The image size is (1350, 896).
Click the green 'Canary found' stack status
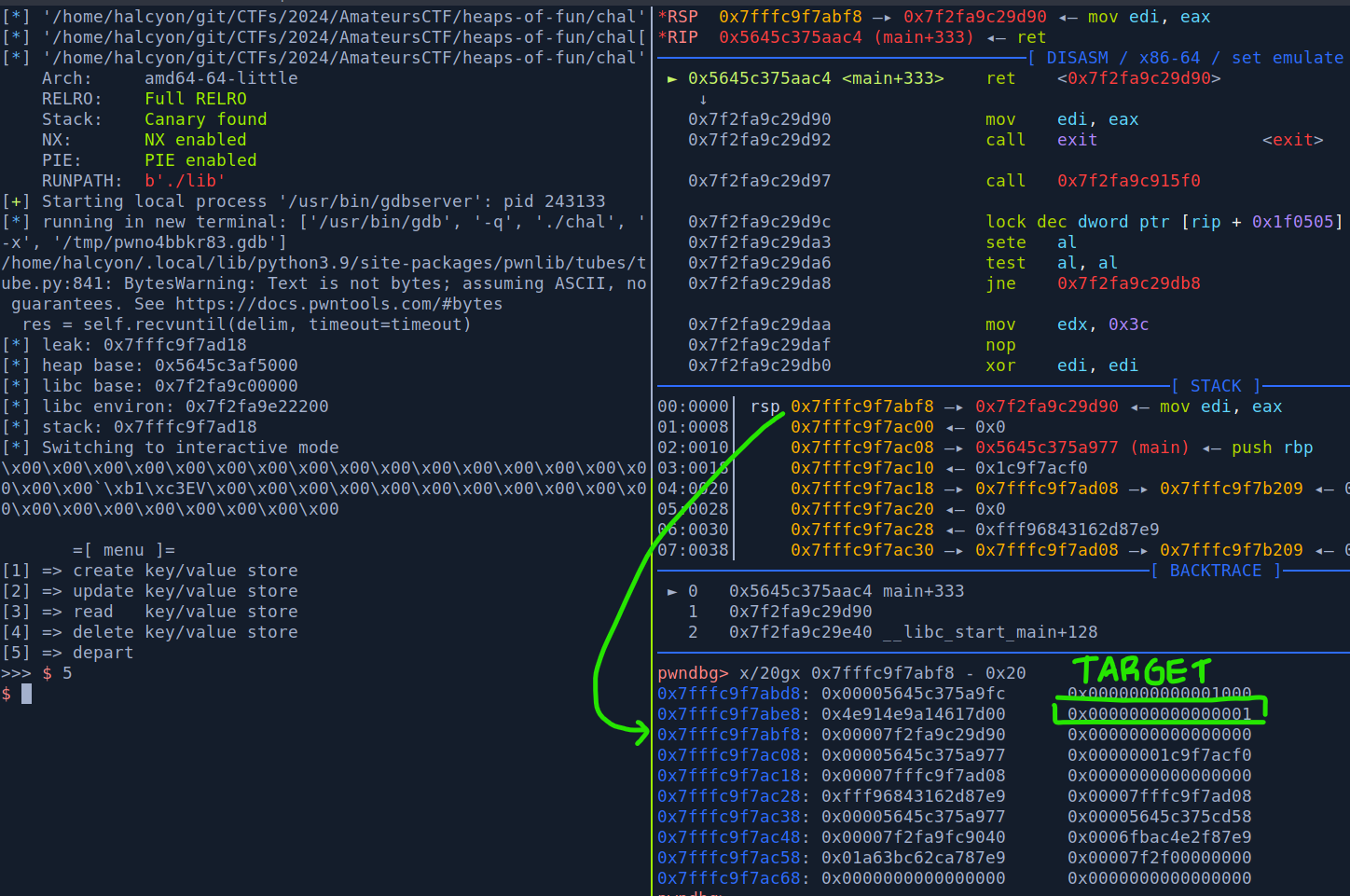pyautogui.click(x=205, y=119)
